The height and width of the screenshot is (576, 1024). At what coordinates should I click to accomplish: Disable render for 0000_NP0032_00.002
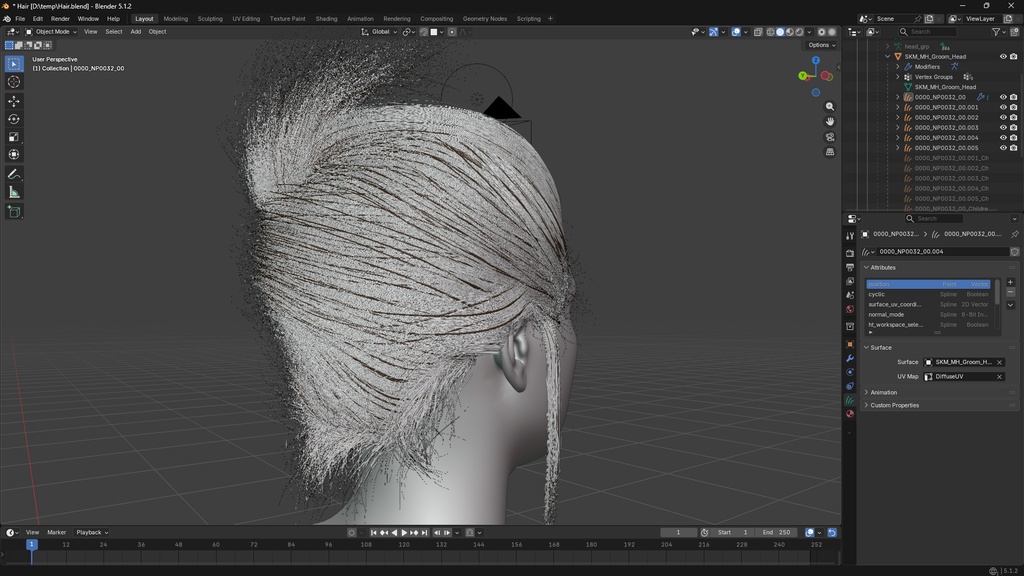(x=1014, y=118)
